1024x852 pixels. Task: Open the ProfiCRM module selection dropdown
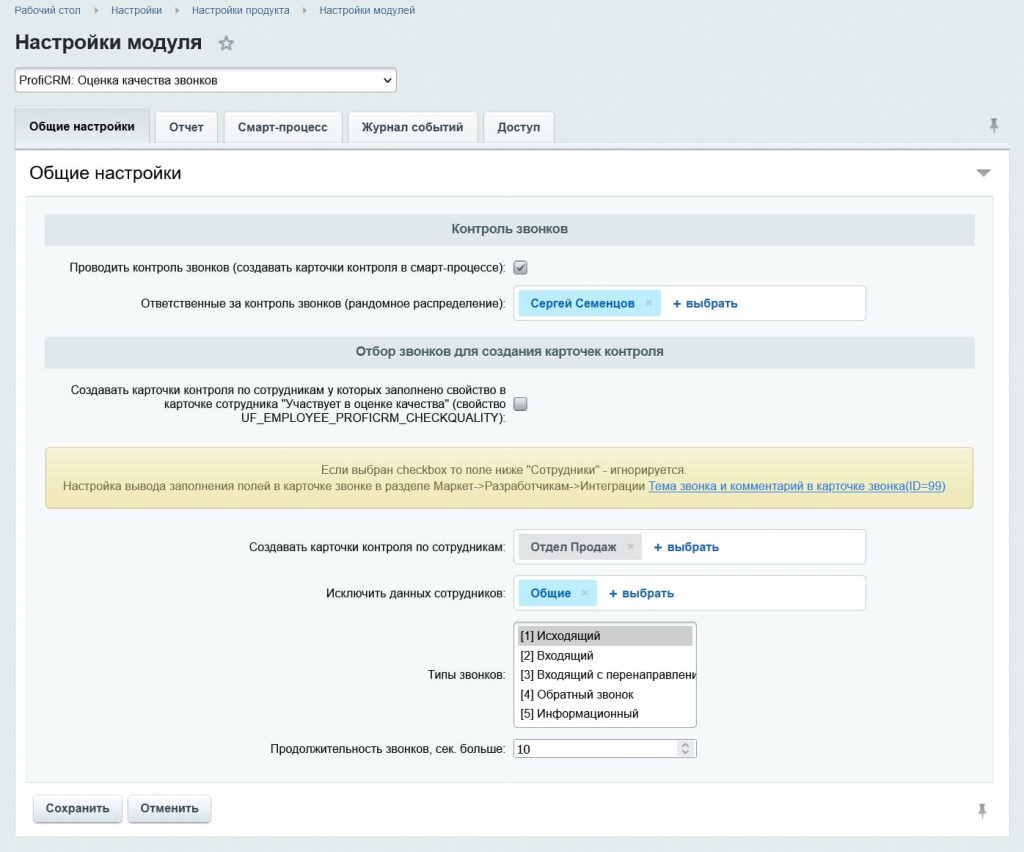coord(205,80)
